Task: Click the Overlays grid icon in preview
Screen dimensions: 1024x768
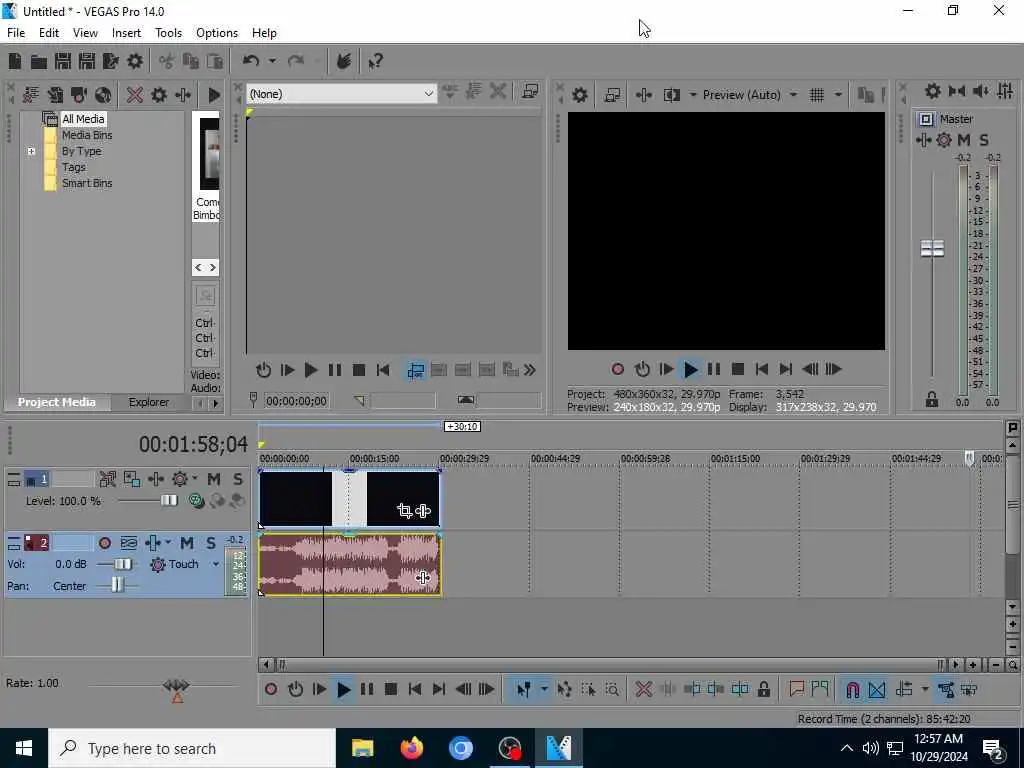Action: (x=816, y=95)
